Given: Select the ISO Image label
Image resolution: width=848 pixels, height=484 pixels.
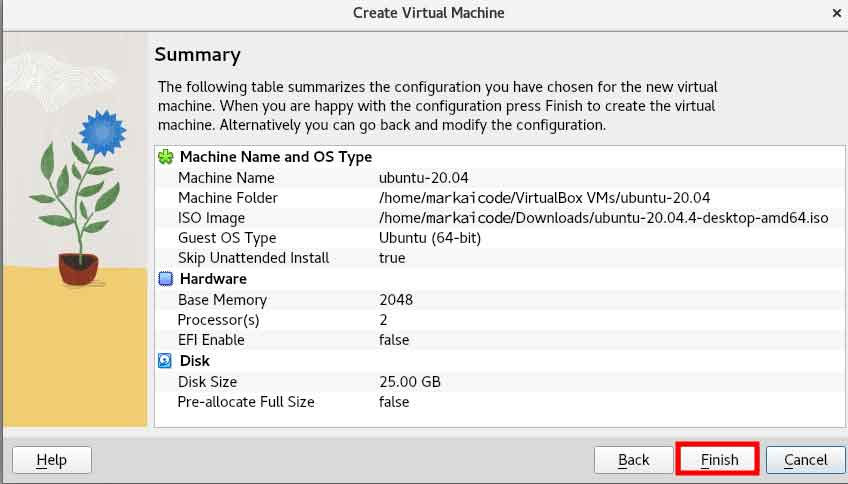Looking at the screenshot, I should (x=211, y=218).
